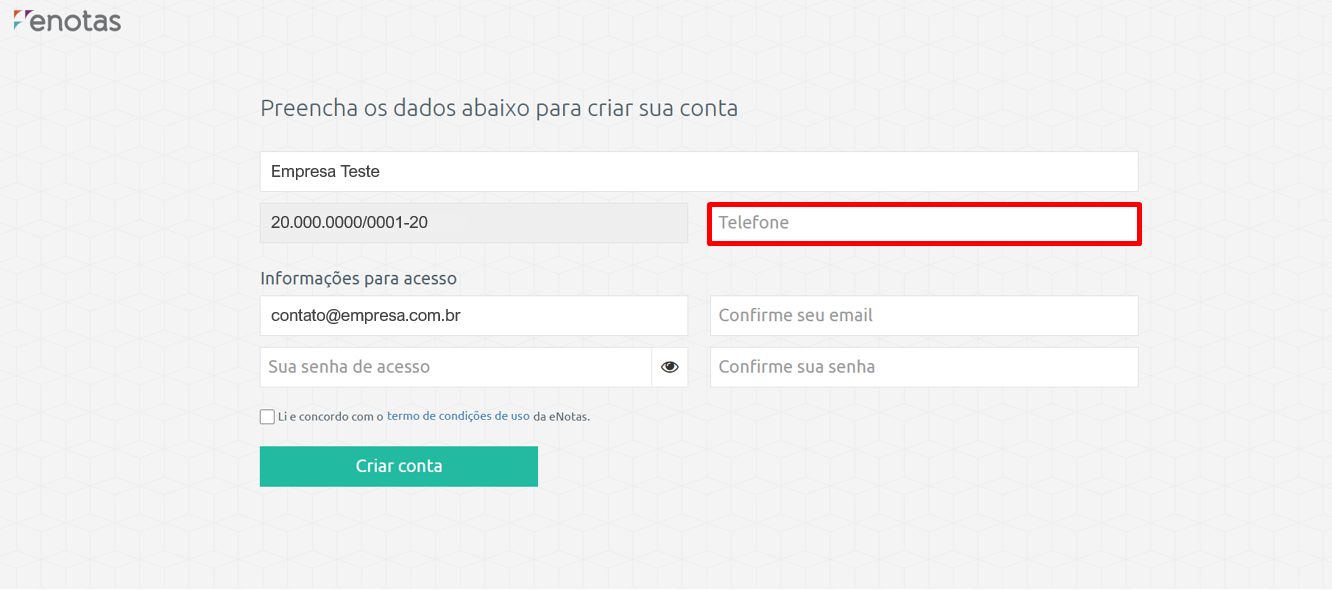Screen dimensions: 1332x590
Task: Click the Criar conta button
Action: 399,466
